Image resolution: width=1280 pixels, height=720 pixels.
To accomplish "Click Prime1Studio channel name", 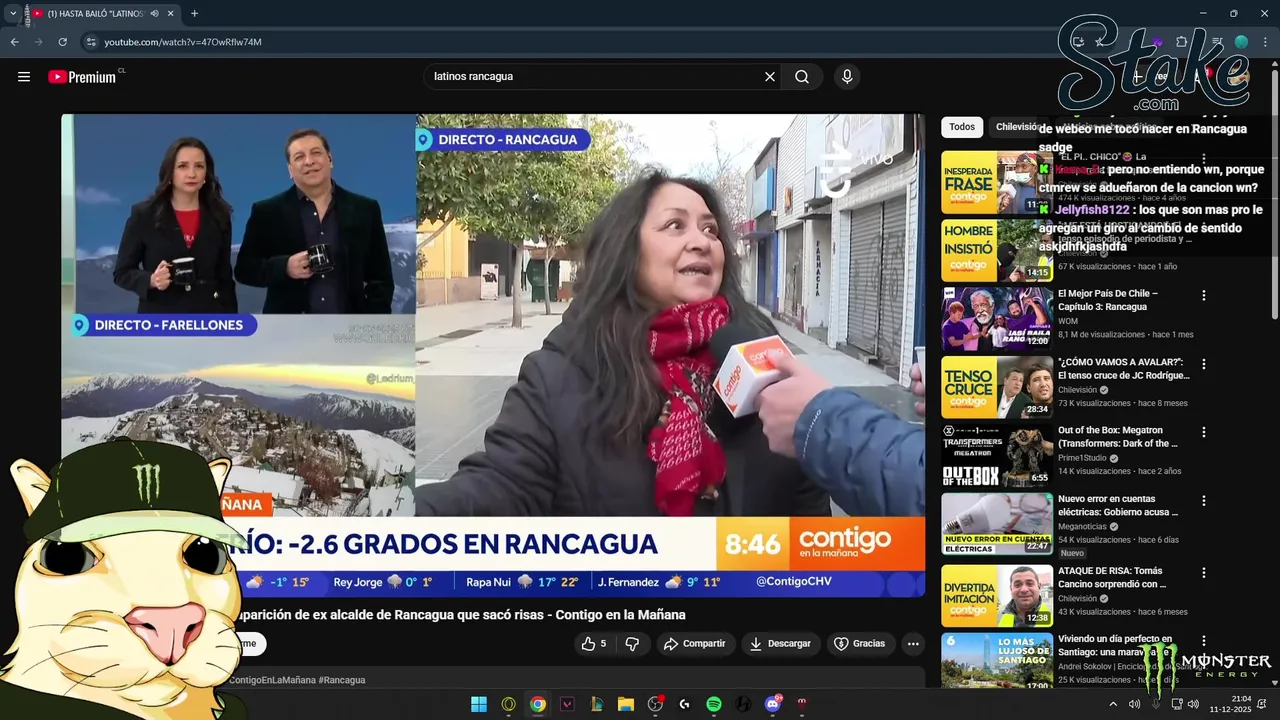I will click(1082, 458).
